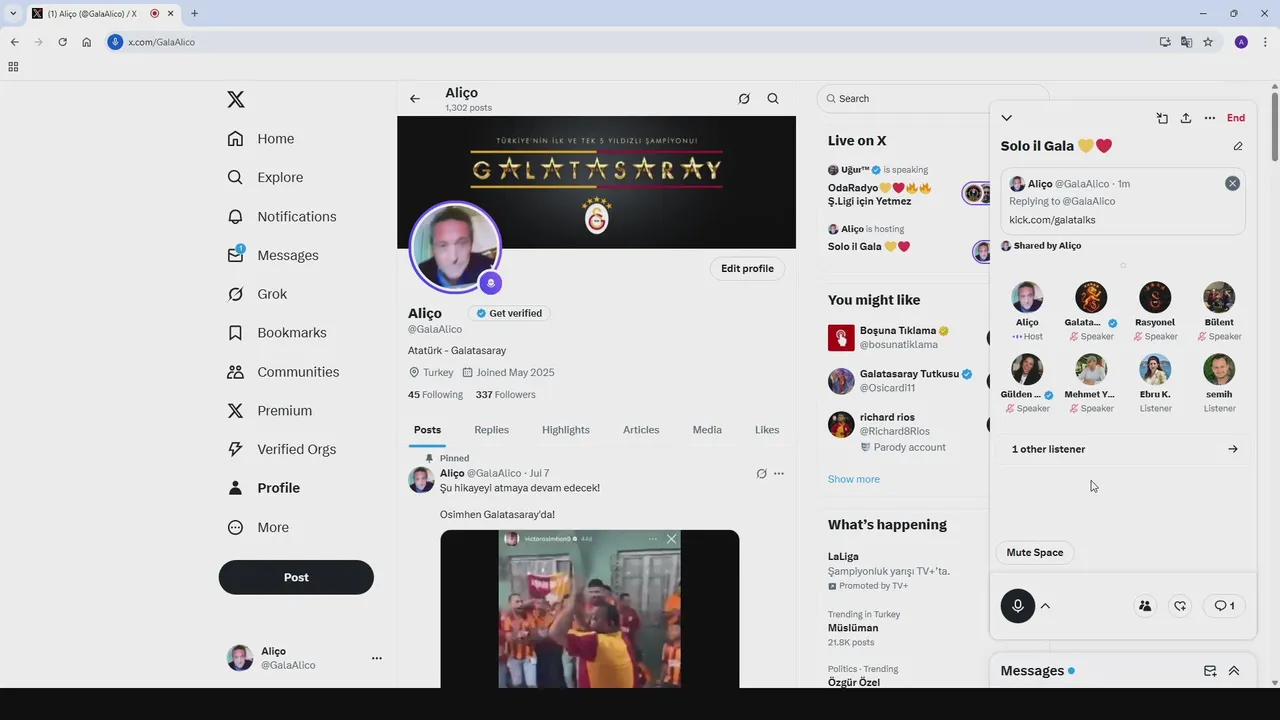Open Communities from the sidebar
The image size is (1280, 720).
click(x=283, y=372)
